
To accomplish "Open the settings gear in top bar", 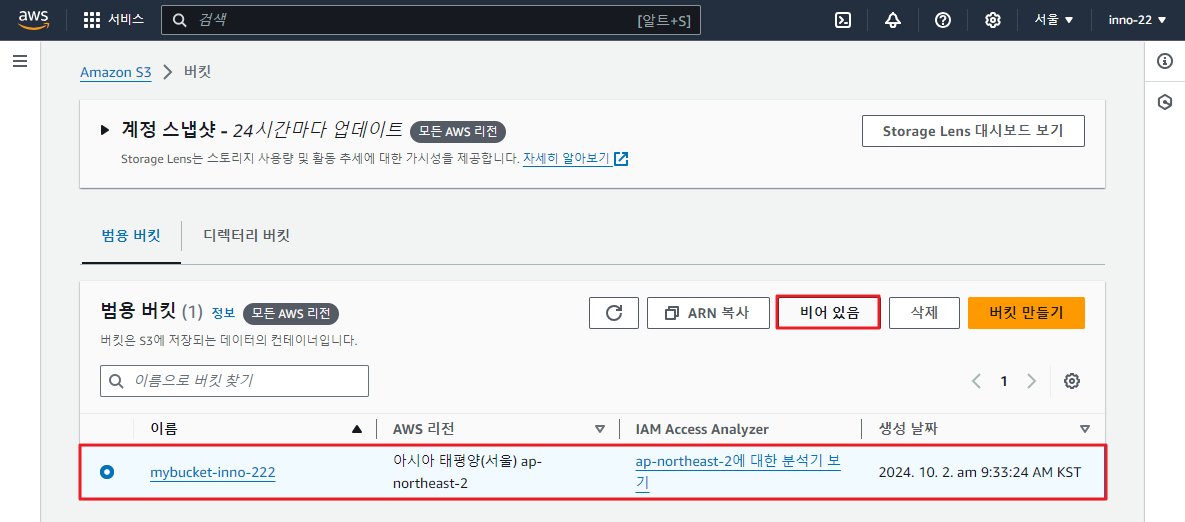I will coord(993,20).
